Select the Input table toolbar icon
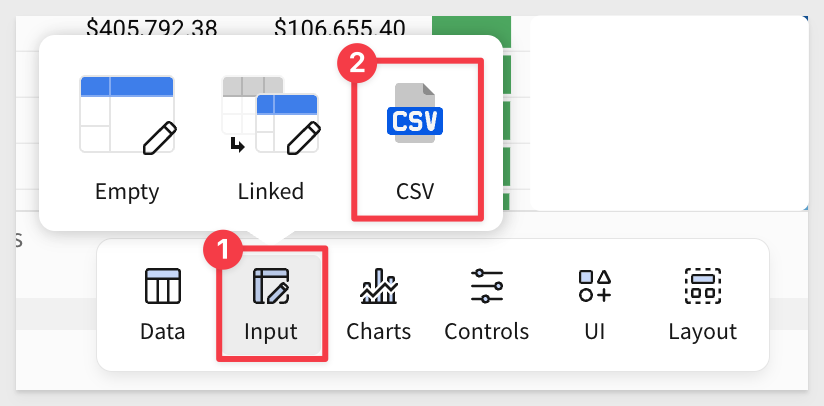The image size is (824, 406). pos(271,286)
